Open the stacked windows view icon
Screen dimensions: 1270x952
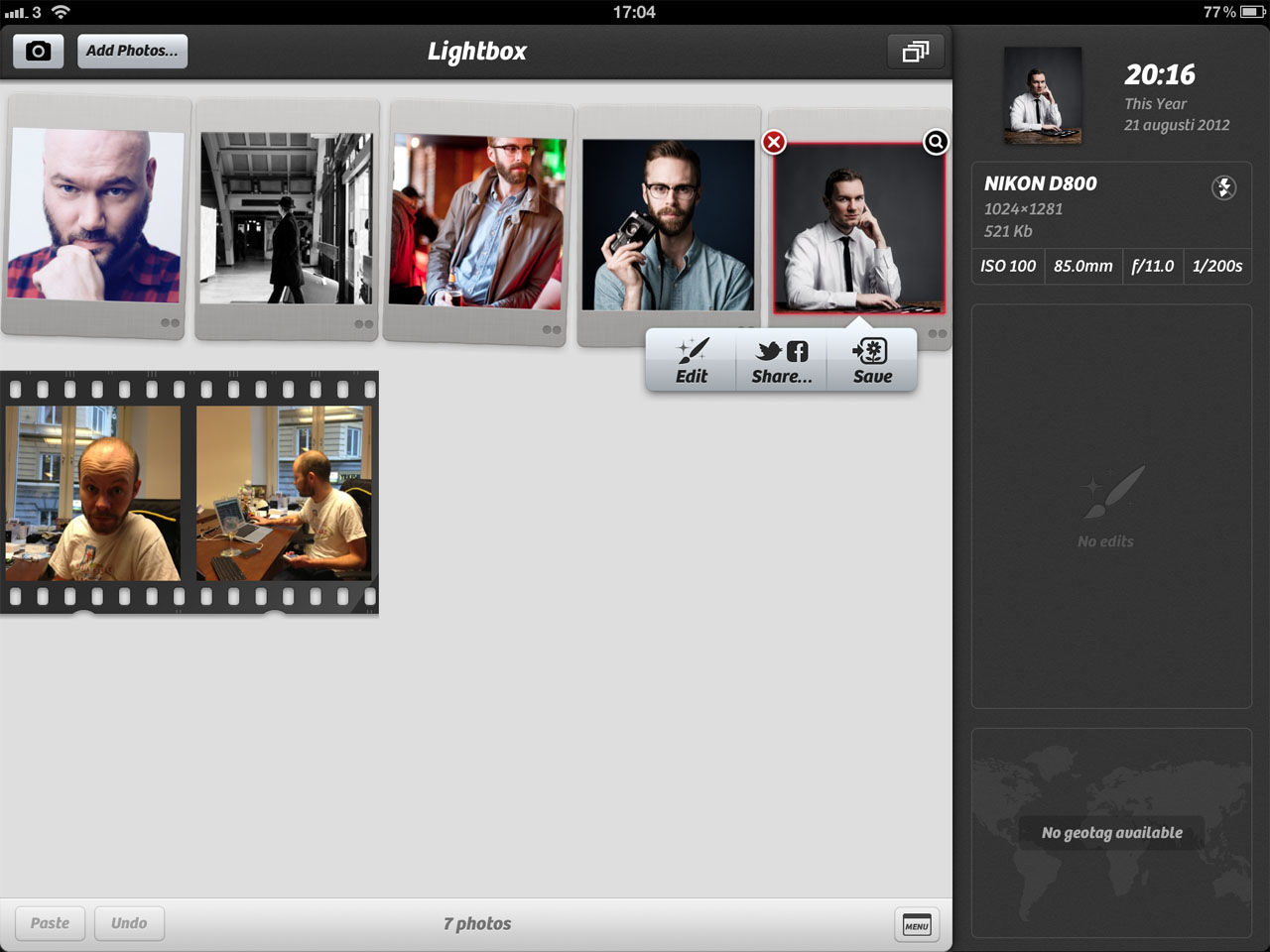click(x=915, y=51)
